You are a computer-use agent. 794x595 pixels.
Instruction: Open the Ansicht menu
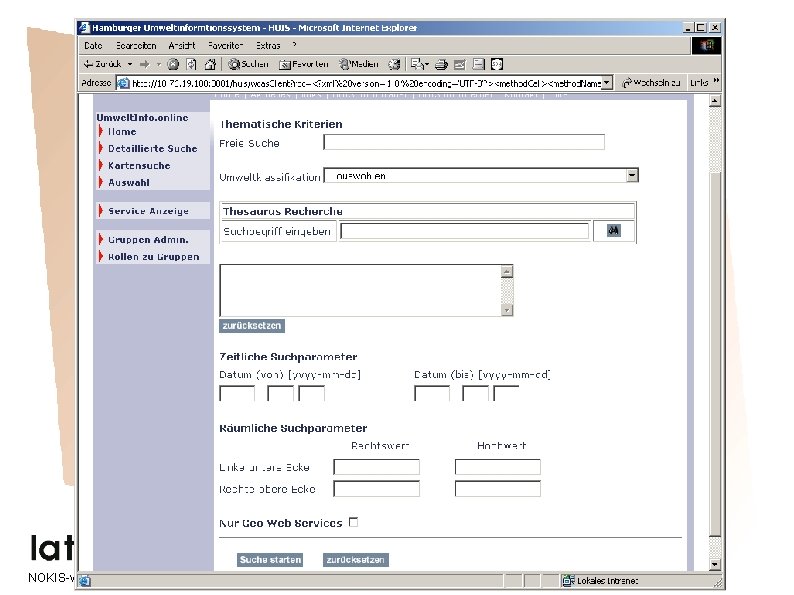click(182, 46)
